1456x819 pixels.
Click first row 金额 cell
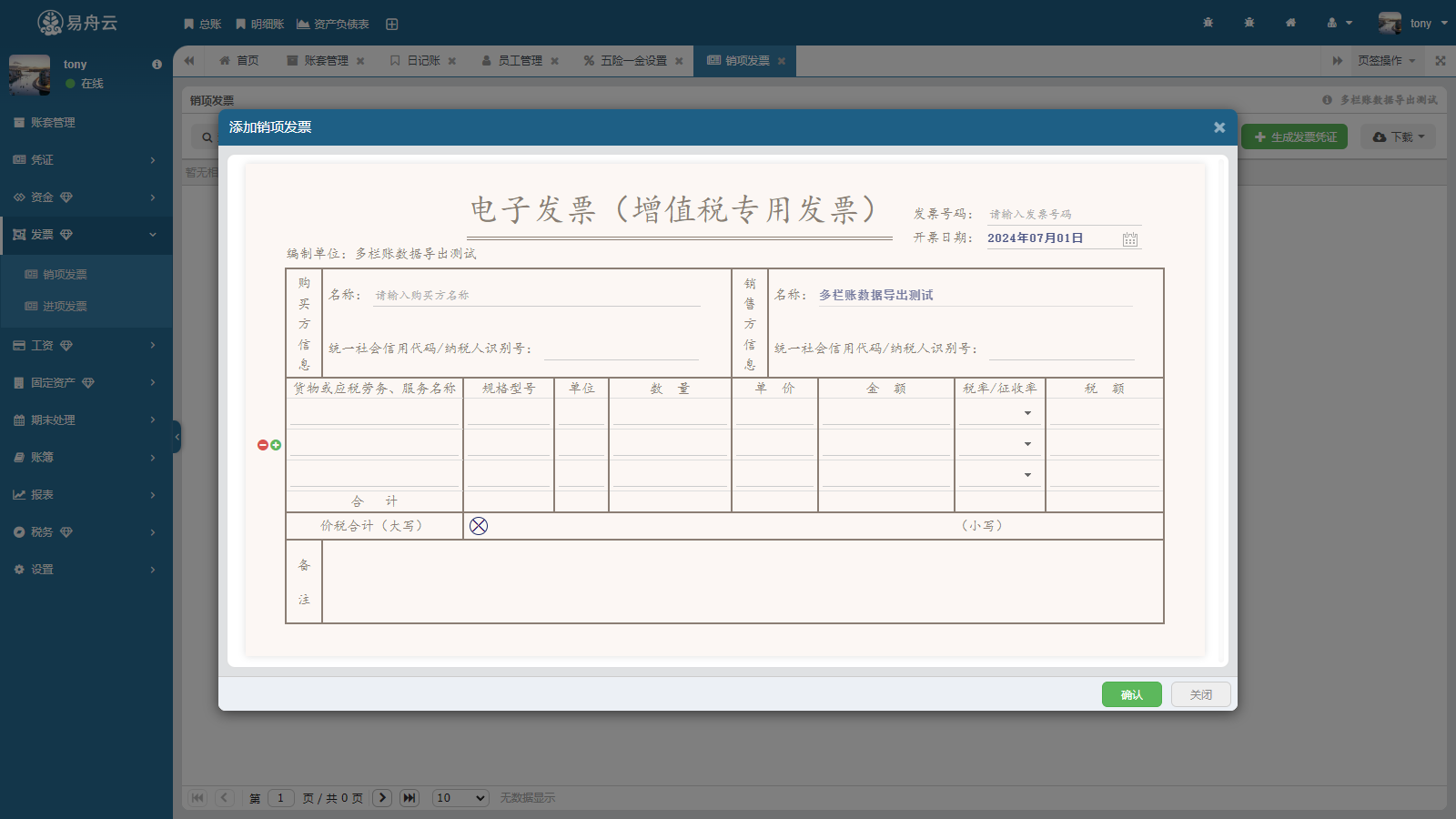pyautogui.click(x=886, y=413)
